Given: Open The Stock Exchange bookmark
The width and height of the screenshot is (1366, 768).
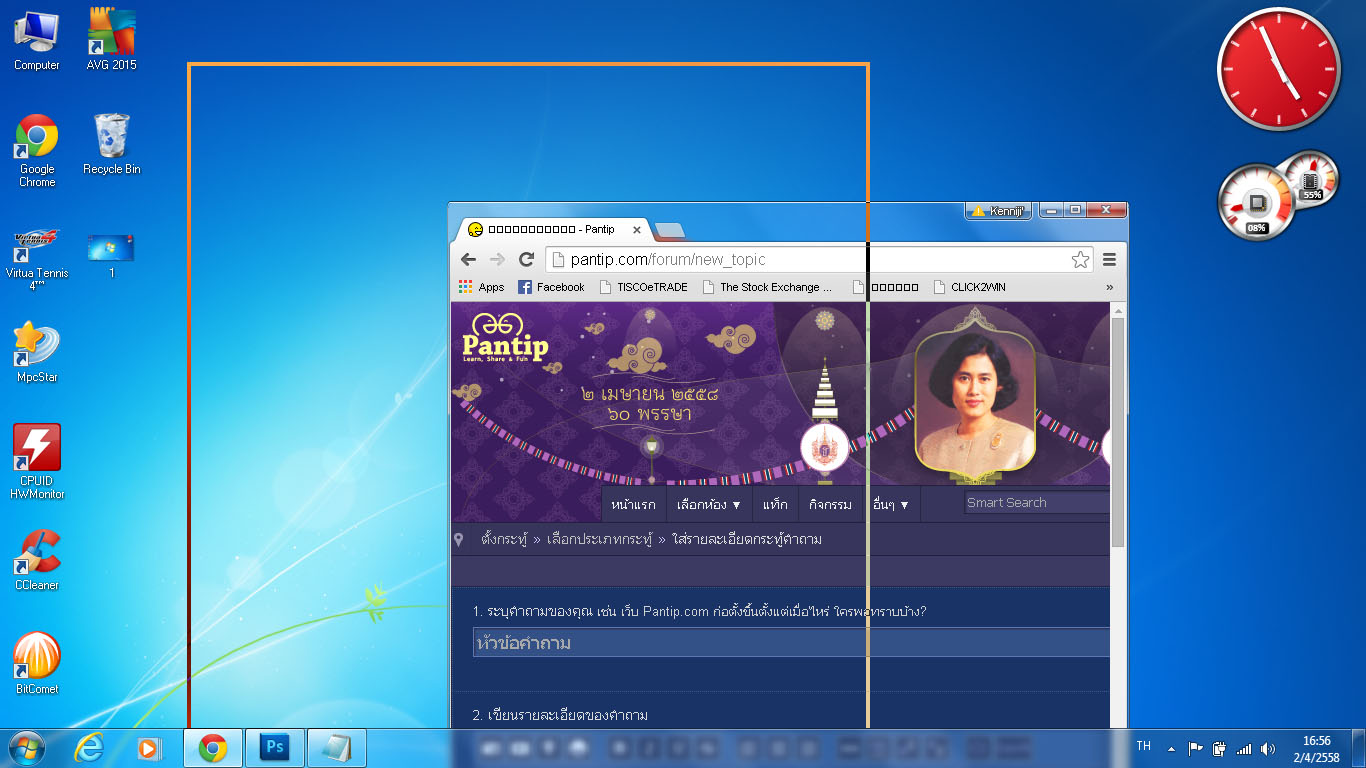Looking at the screenshot, I should [768, 287].
